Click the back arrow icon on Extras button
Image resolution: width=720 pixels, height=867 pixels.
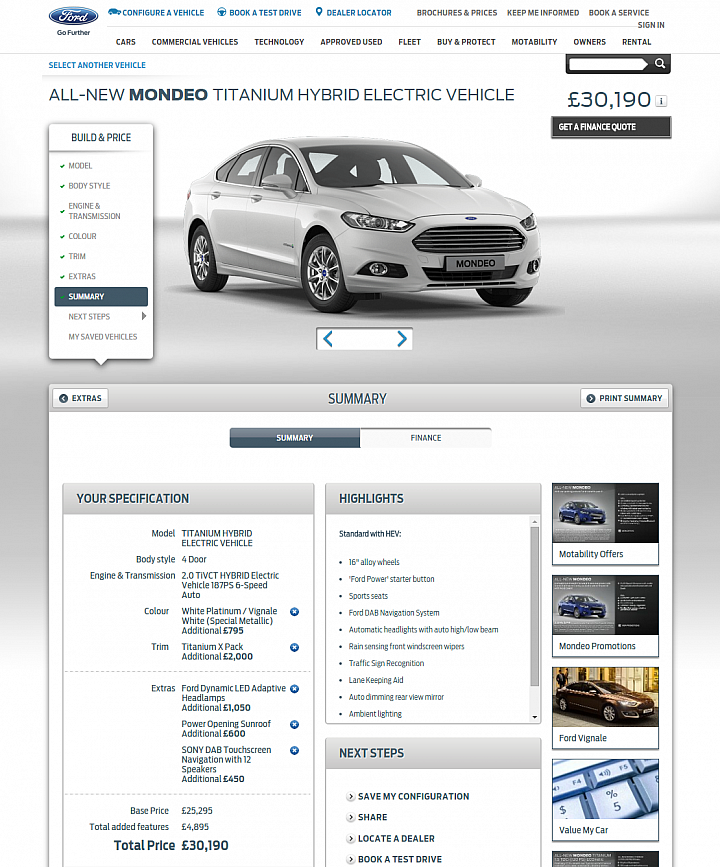pyautogui.click(x=64, y=398)
